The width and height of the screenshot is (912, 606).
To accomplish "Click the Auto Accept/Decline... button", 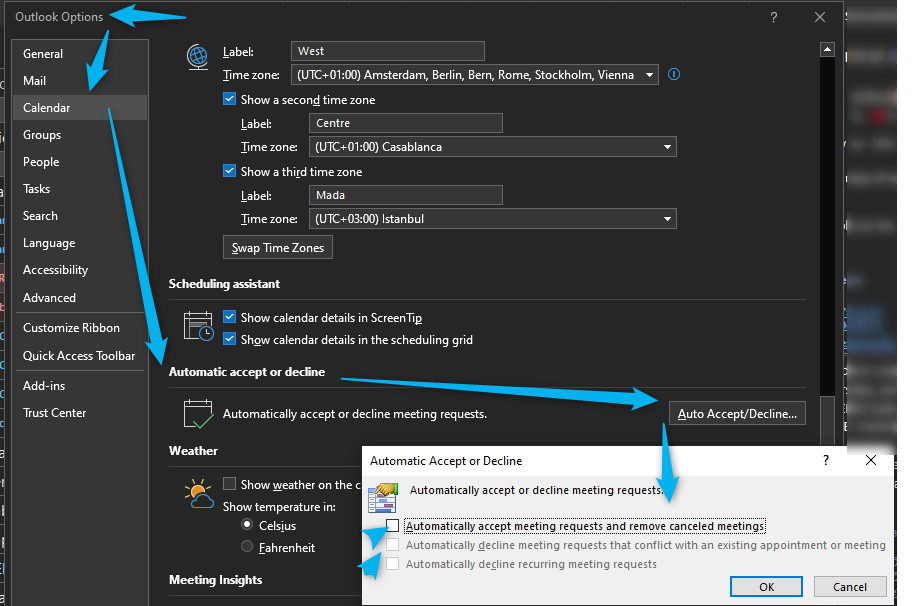I will (x=737, y=413).
